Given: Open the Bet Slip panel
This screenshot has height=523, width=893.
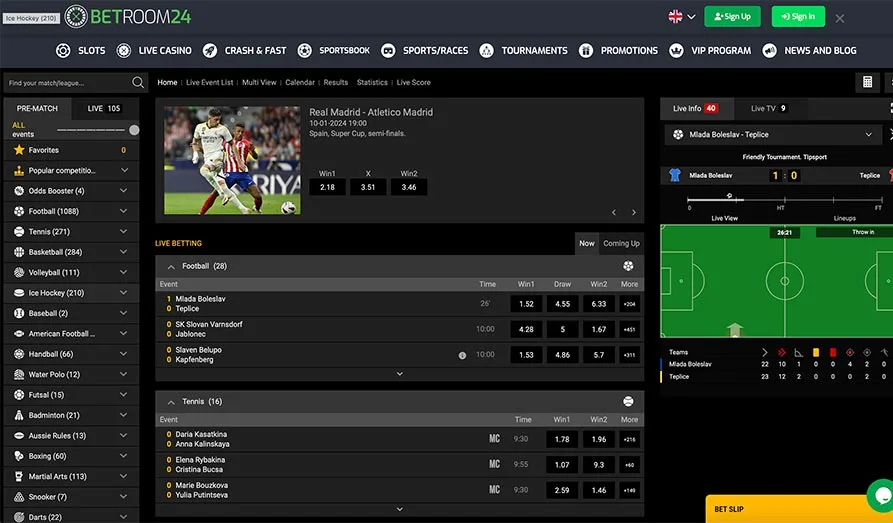Looking at the screenshot, I should tap(797, 509).
